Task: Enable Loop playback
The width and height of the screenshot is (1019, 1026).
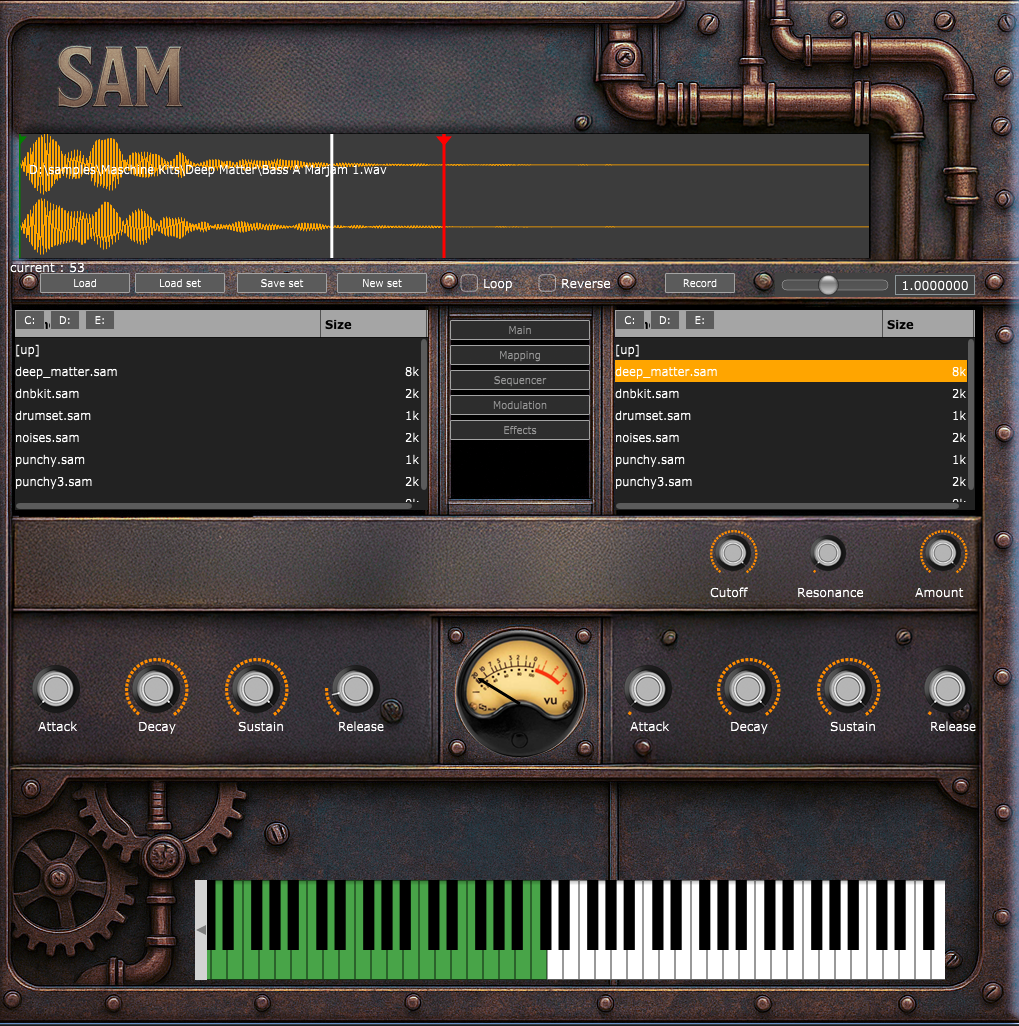Action: pos(469,283)
